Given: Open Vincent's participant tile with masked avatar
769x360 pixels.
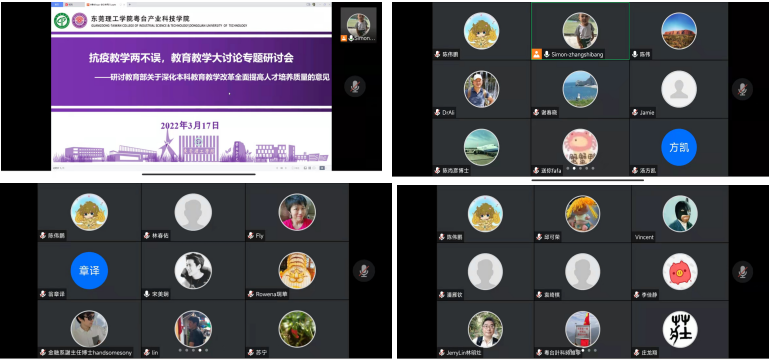Looking at the screenshot, I should pyautogui.click(x=680, y=213).
